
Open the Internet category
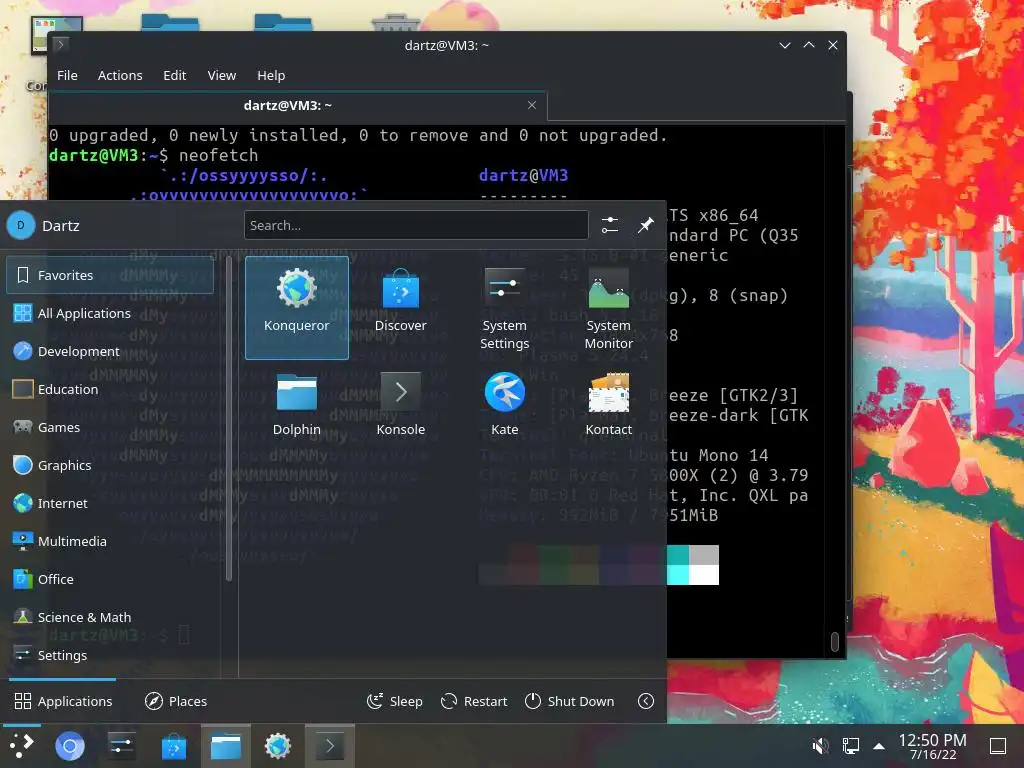[110, 503]
